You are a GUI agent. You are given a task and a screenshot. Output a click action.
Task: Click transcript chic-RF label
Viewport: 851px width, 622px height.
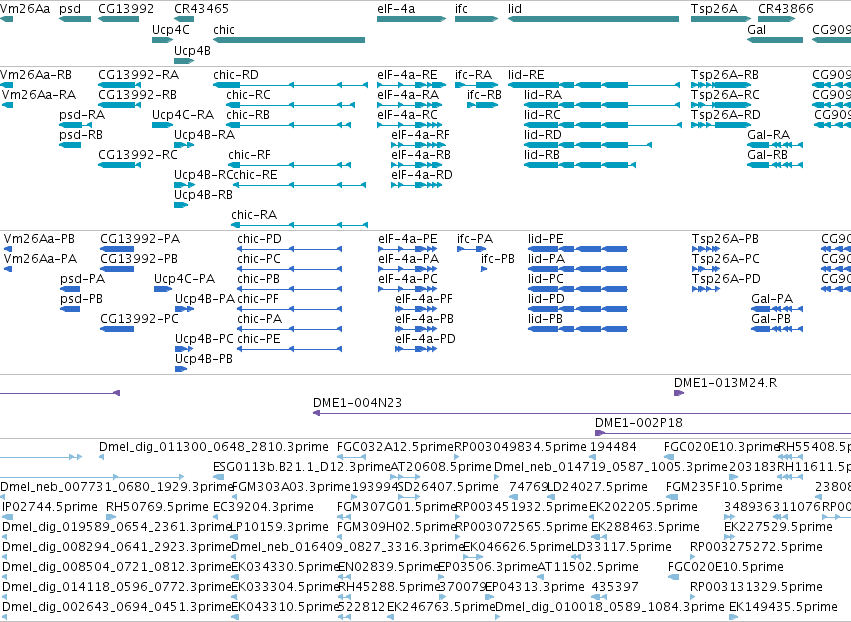[249, 155]
